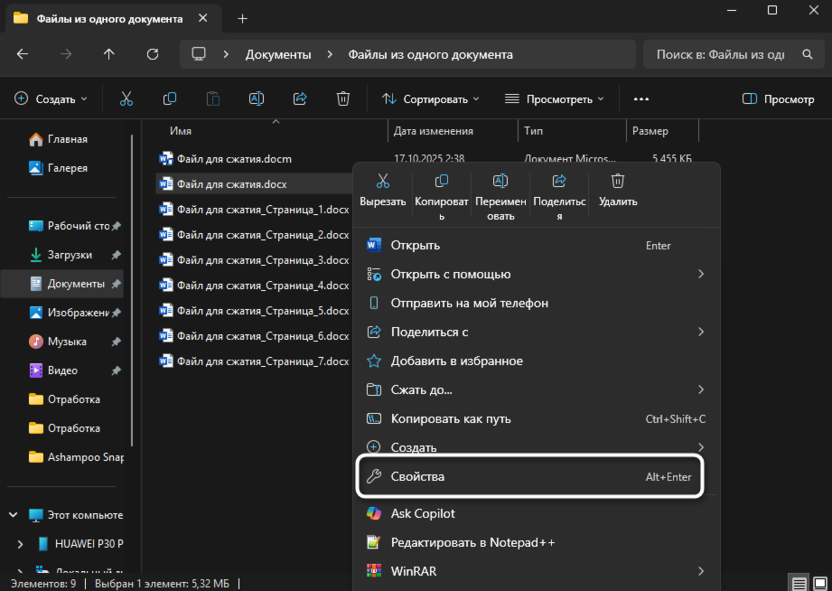Click the toolbar Delete trash icon
This screenshot has width=832, height=591.
(x=343, y=99)
